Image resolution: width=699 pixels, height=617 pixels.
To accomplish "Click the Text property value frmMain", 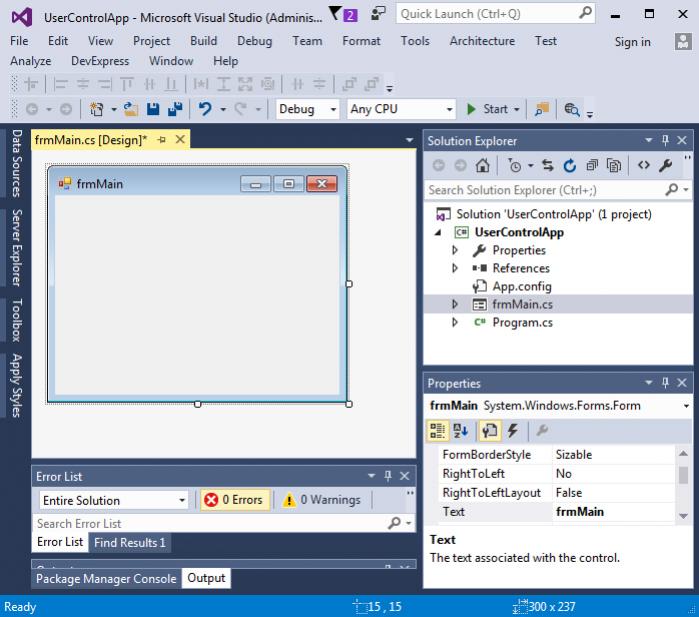I will [614, 511].
